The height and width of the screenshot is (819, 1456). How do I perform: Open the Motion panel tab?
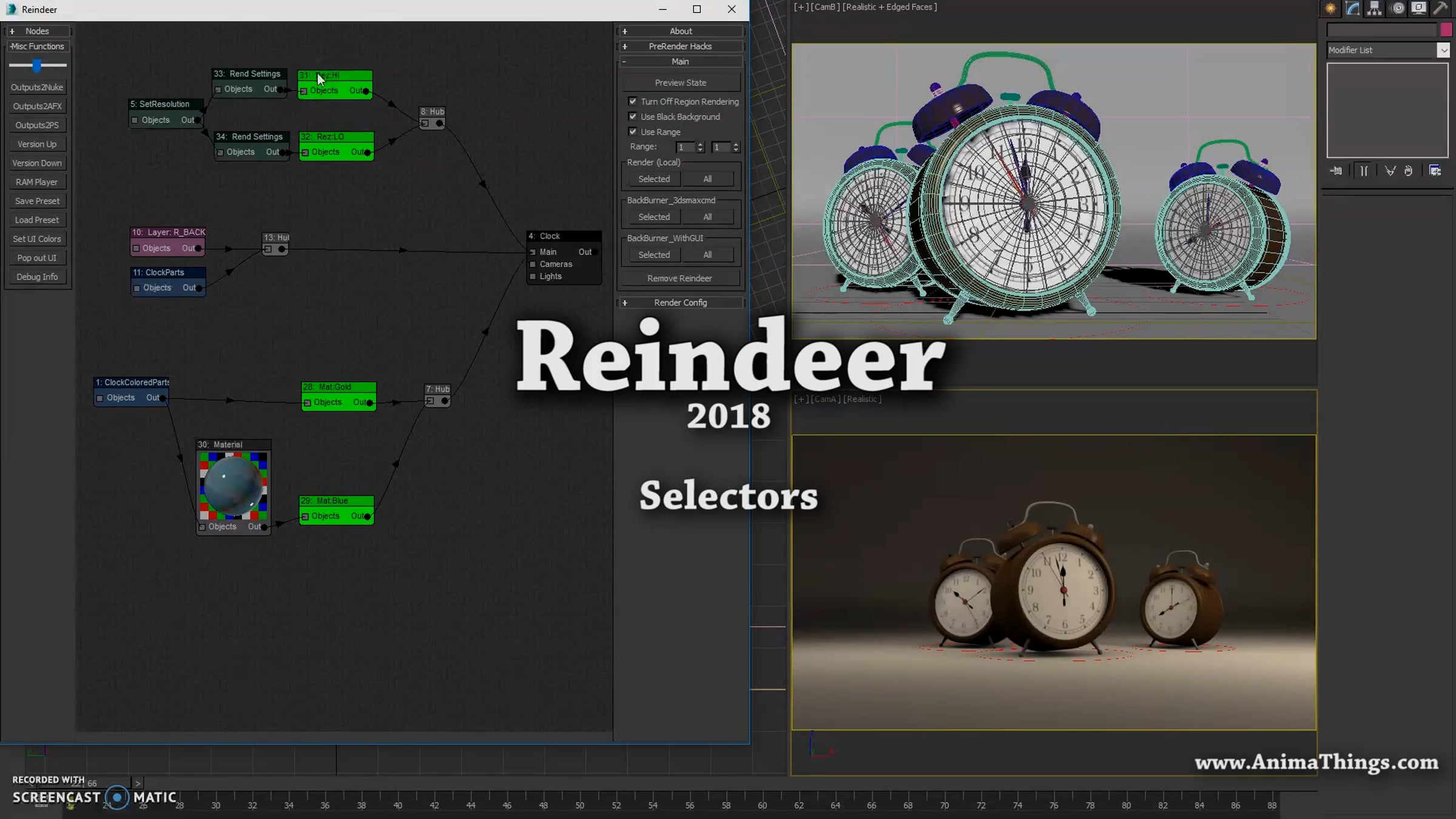pyautogui.click(x=1397, y=8)
